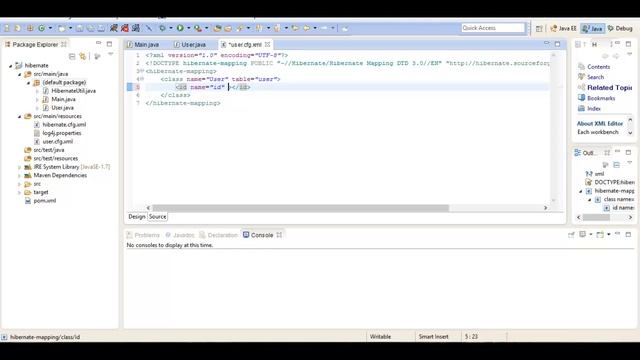
Task: Select Main.java in Package Explorer tree
Action: [x=63, y=99]
